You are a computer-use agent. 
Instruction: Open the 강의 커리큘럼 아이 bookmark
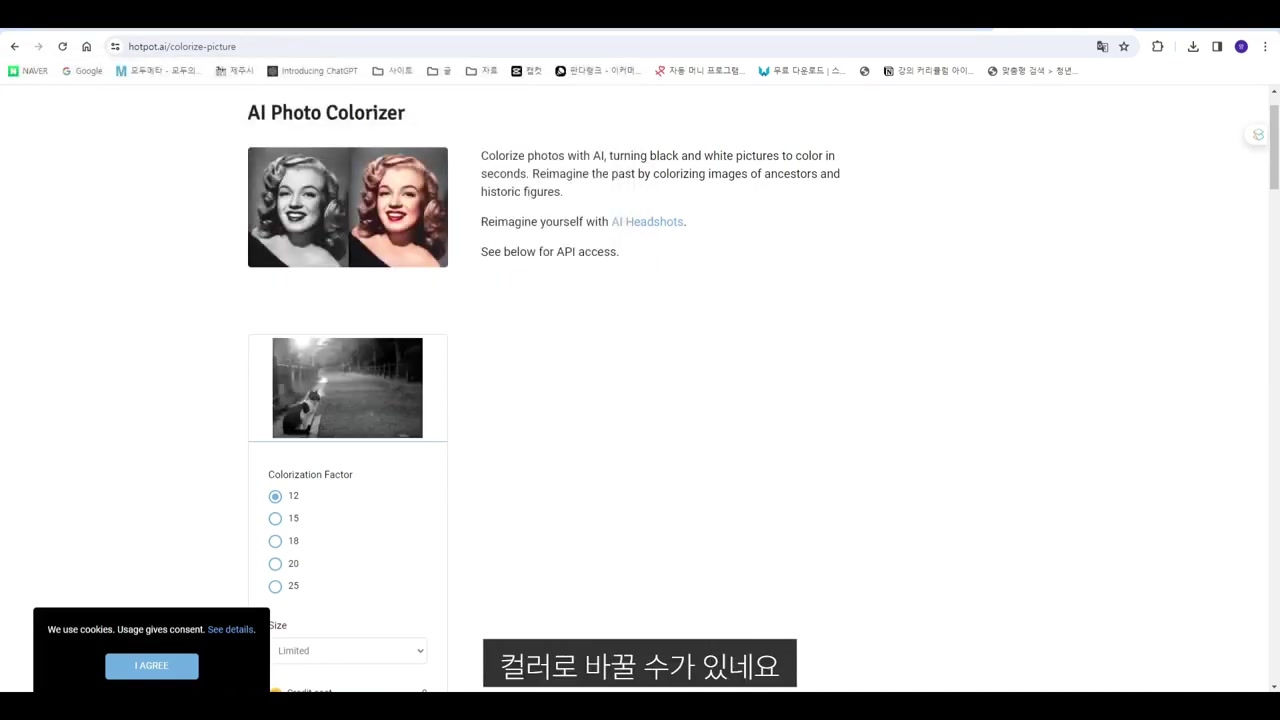(x=928, y=71)
